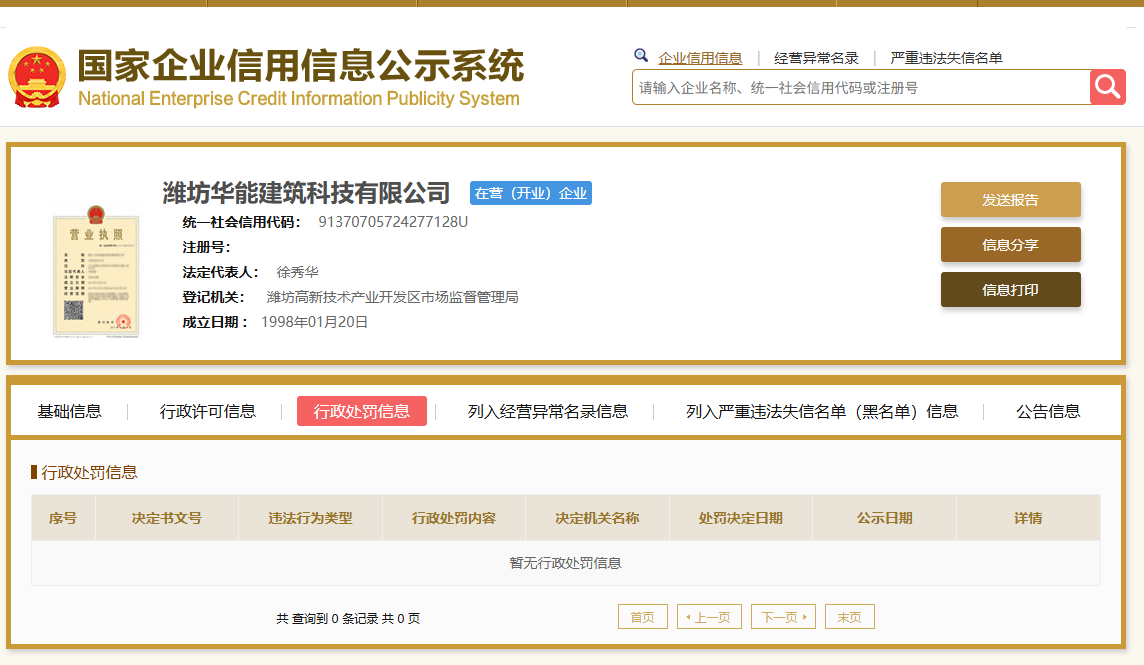
Task: Click the national emblem logo
Action: tap(37, 77)
